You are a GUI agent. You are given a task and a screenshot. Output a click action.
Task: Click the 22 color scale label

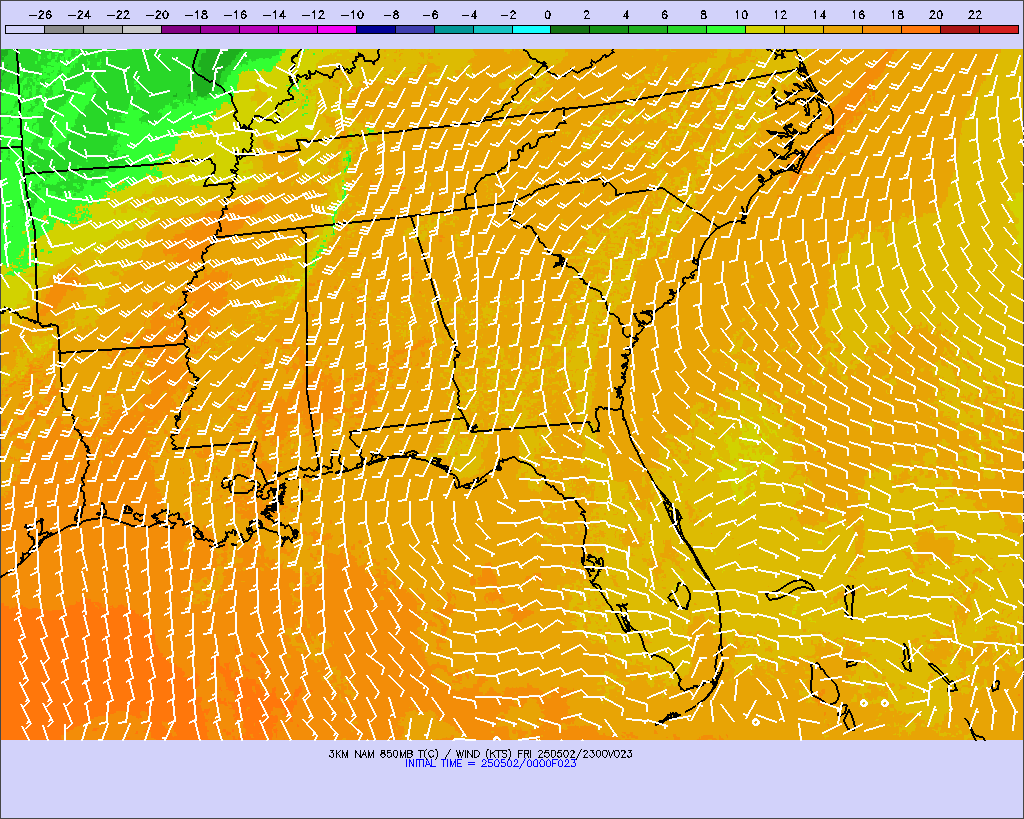[975, 15]
